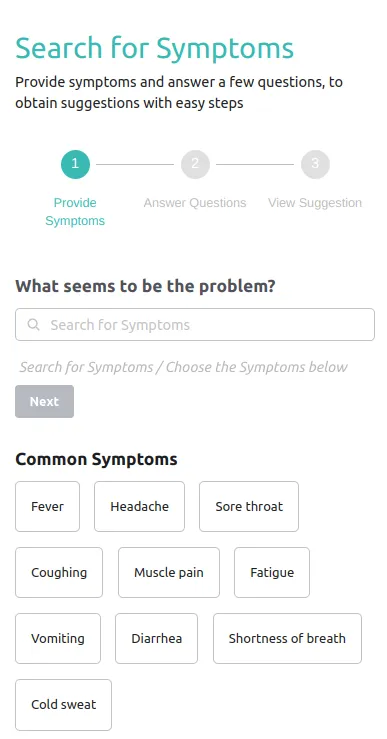Open the Provide Symptoms step label
The height and width of the screenshot is (739, 387).
point(75,212)
